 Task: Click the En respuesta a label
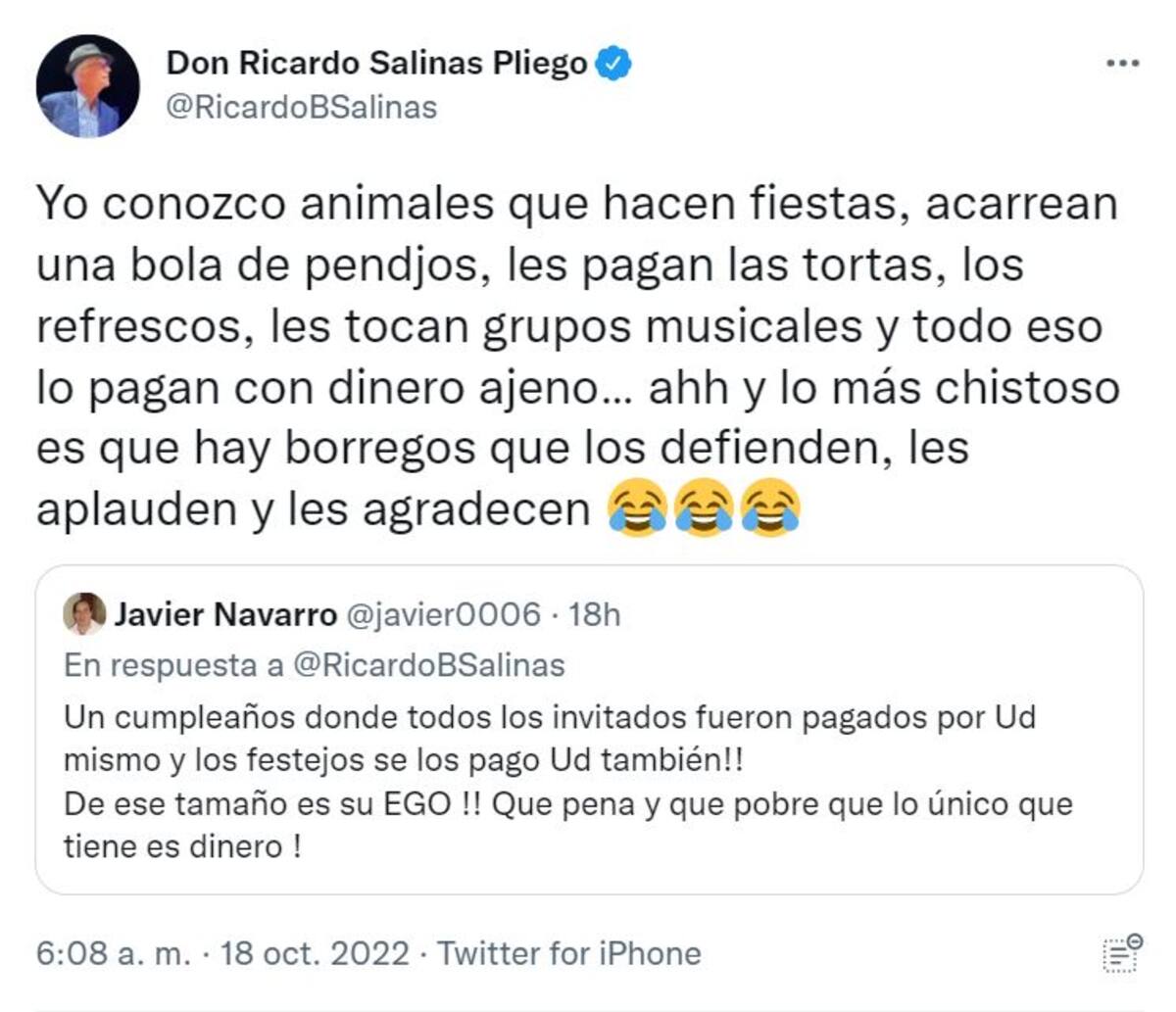pos(173,665)
